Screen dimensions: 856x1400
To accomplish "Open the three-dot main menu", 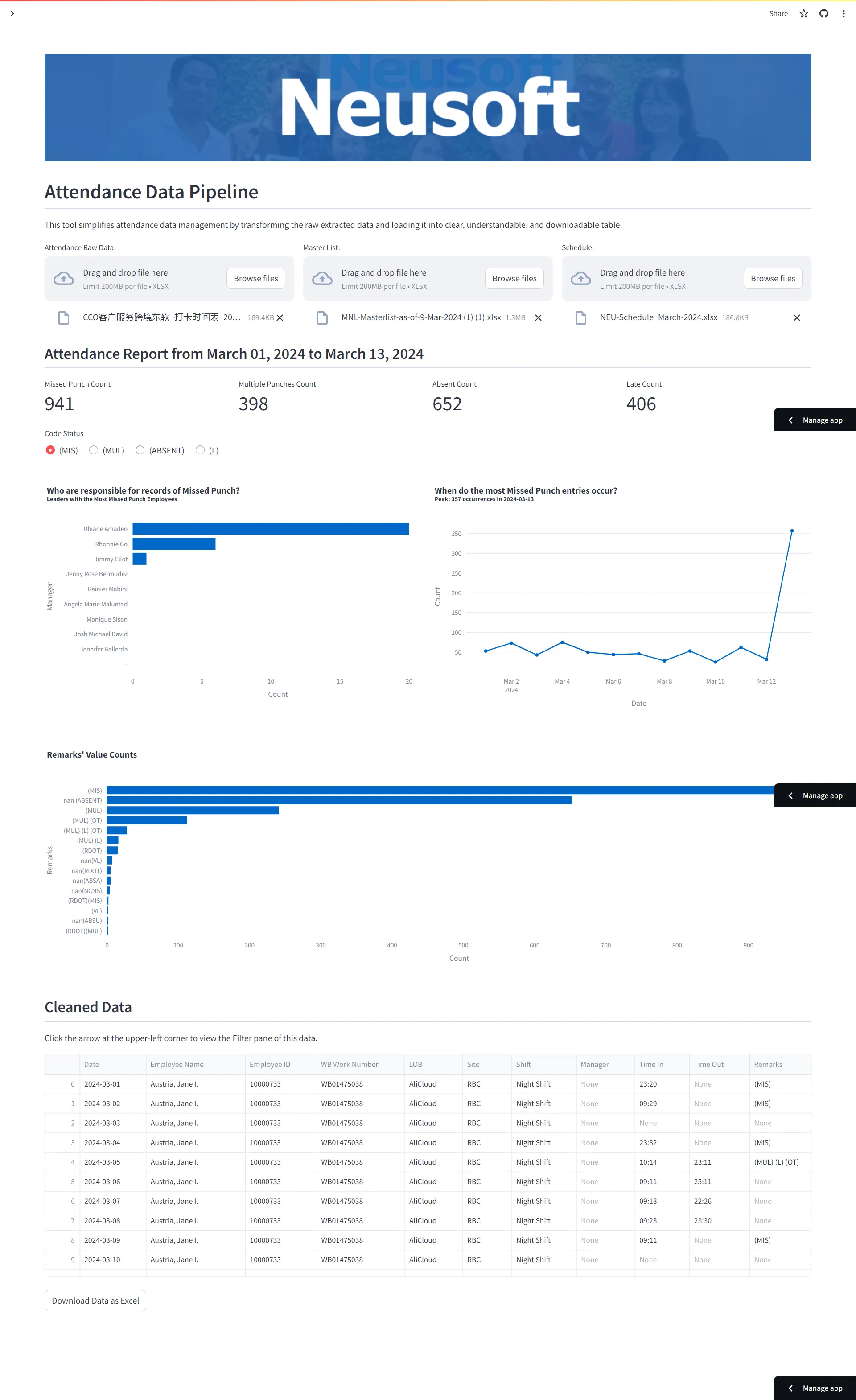I will 844,14.
